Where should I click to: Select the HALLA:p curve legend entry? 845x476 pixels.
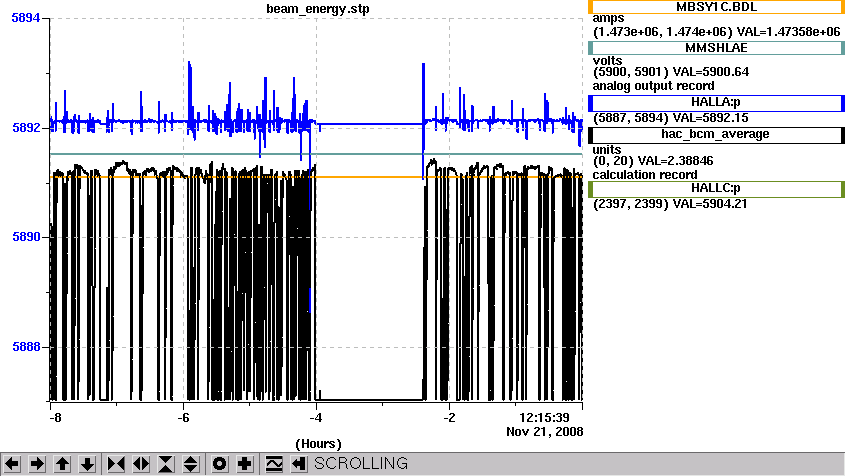tap(716, 102)
